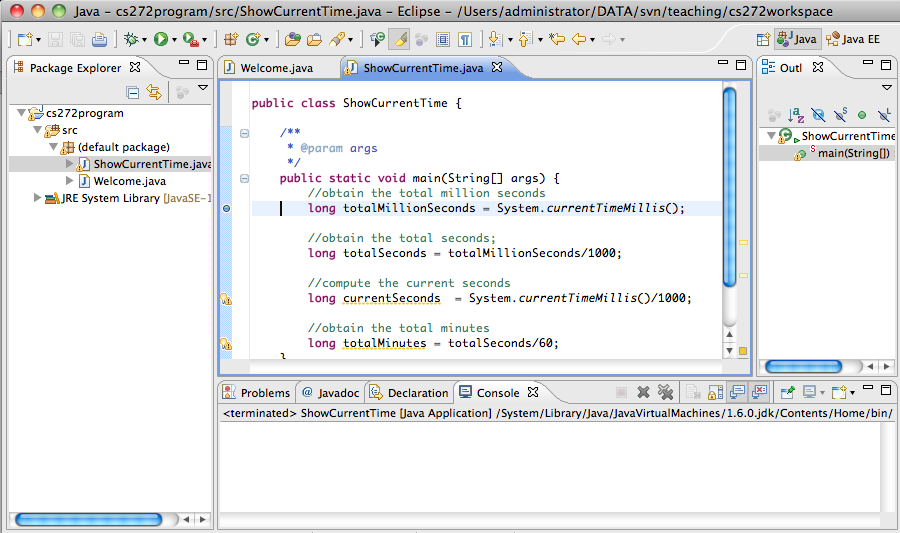900x533 pixels.
Task: Toggle Hide Fields in Outline
Action: click(818, 115)
